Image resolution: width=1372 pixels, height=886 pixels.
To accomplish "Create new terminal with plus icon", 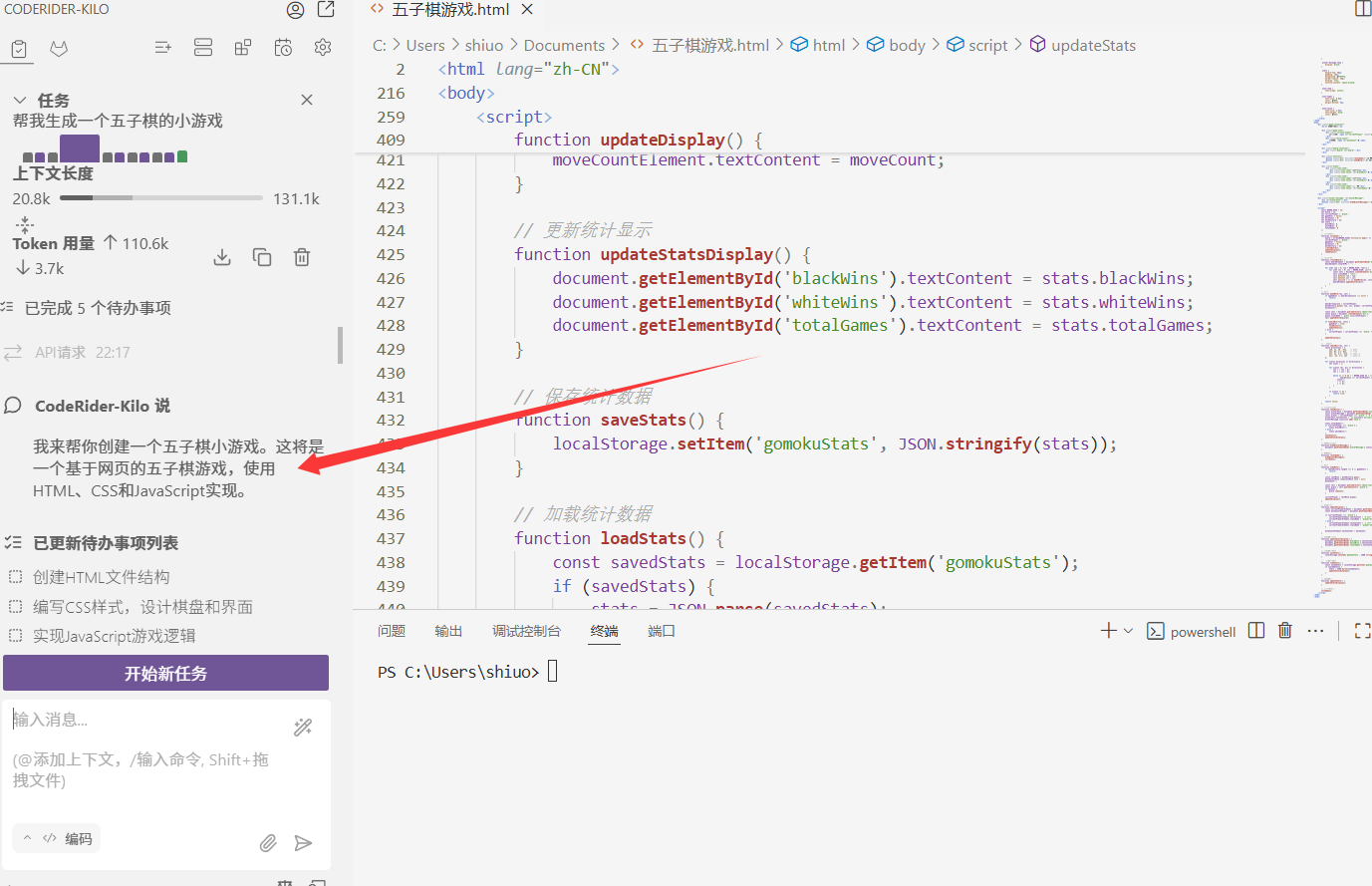I will [x=1108, y=631].
